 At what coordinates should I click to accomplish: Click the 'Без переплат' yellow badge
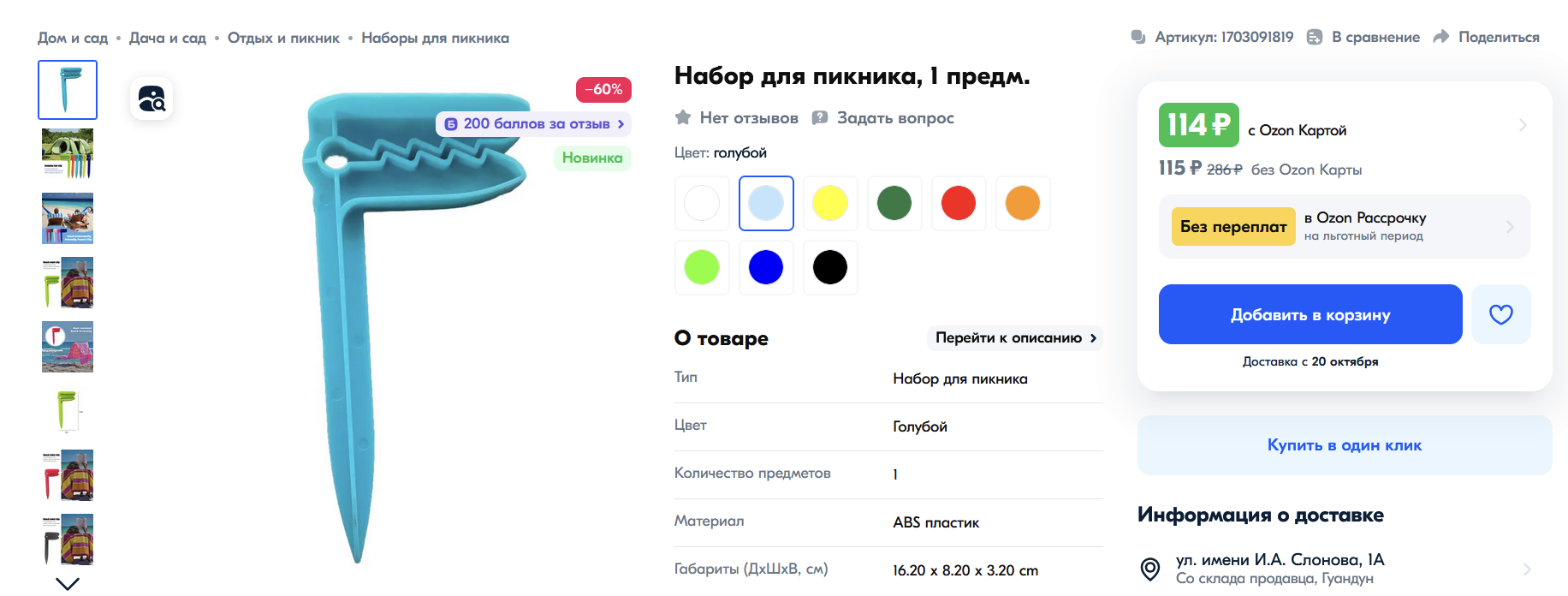tap(1233, 226)
